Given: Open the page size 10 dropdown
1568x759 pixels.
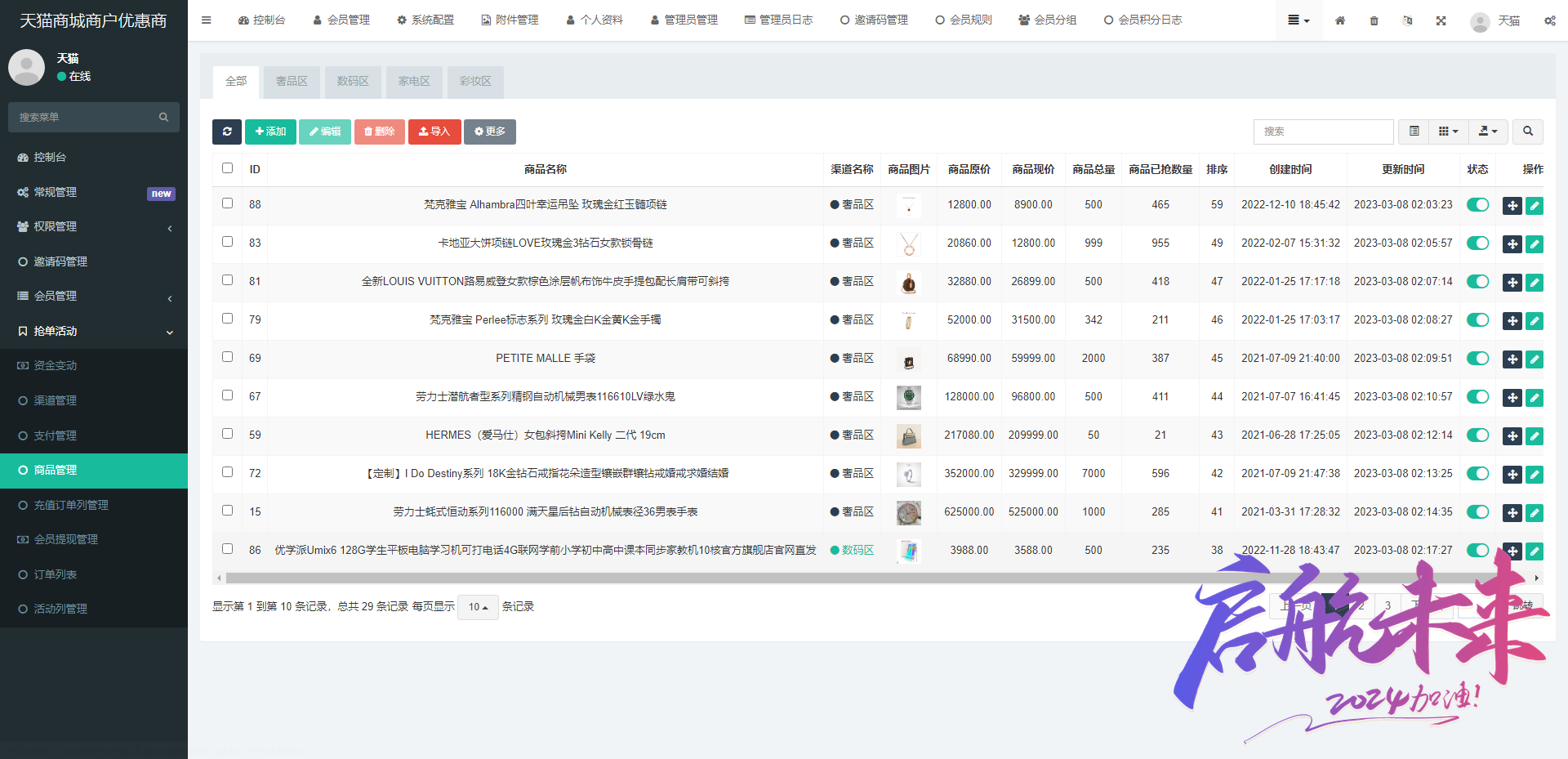Looking at the screenshot, I should click(479, 607).
